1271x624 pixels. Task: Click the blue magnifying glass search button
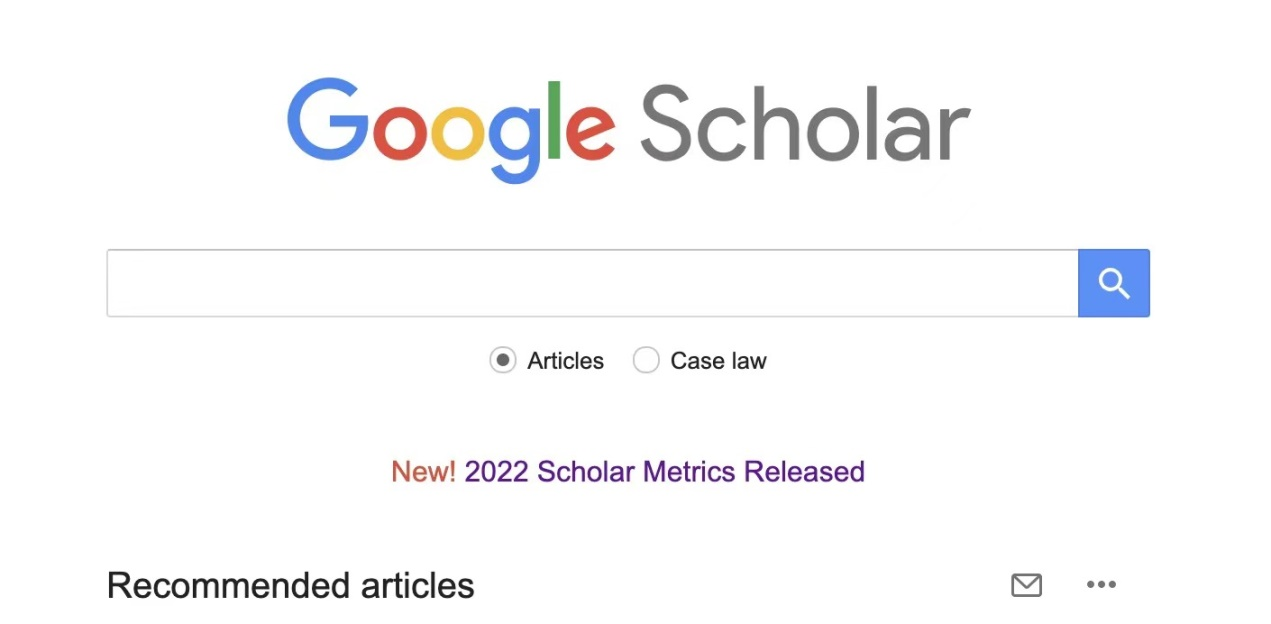[x=1113, y=283]
